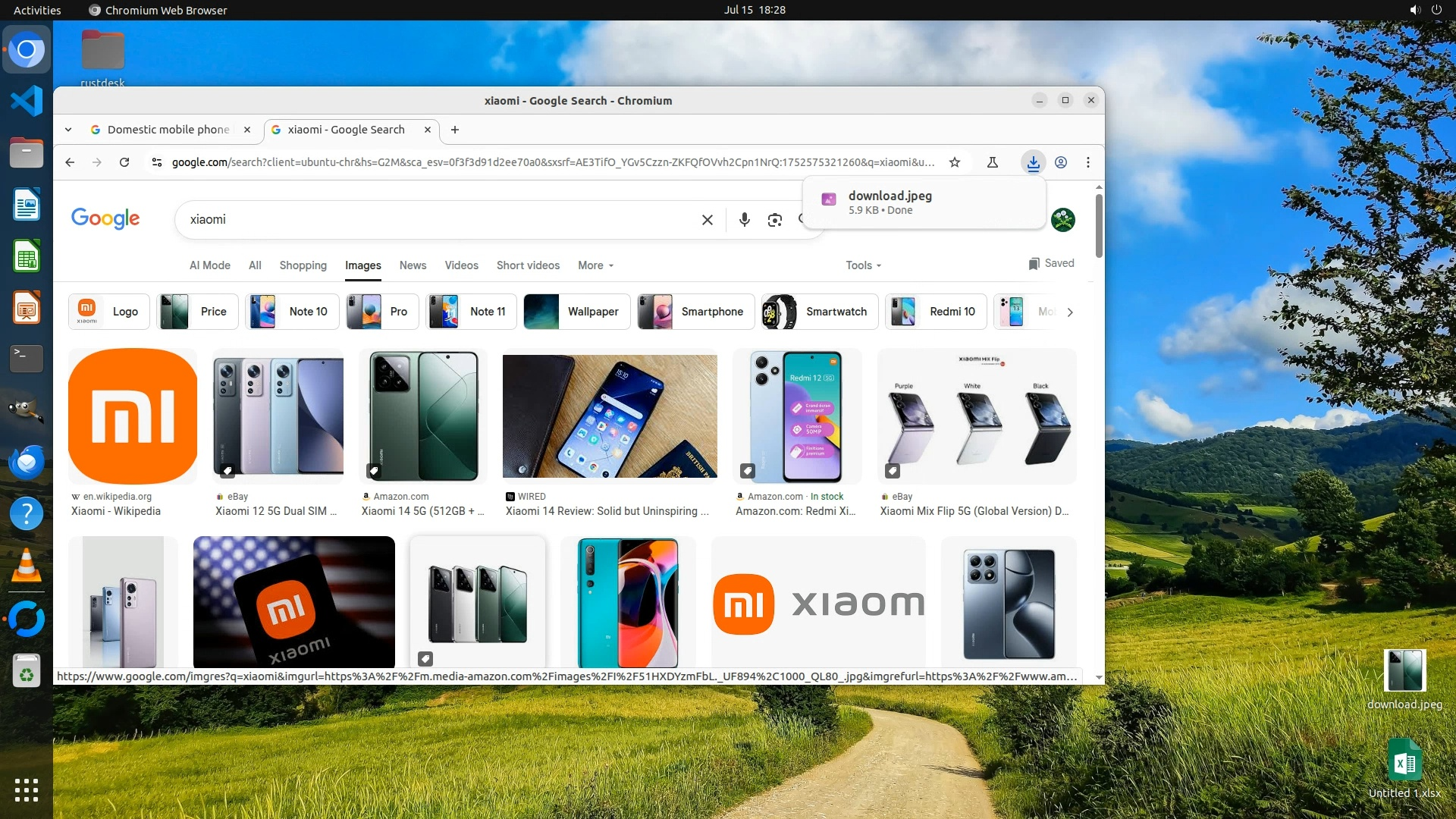Viewport: 1456px width, 819px height.
Task: Switch to the Shopping results tab
Action: click(303, 265)
